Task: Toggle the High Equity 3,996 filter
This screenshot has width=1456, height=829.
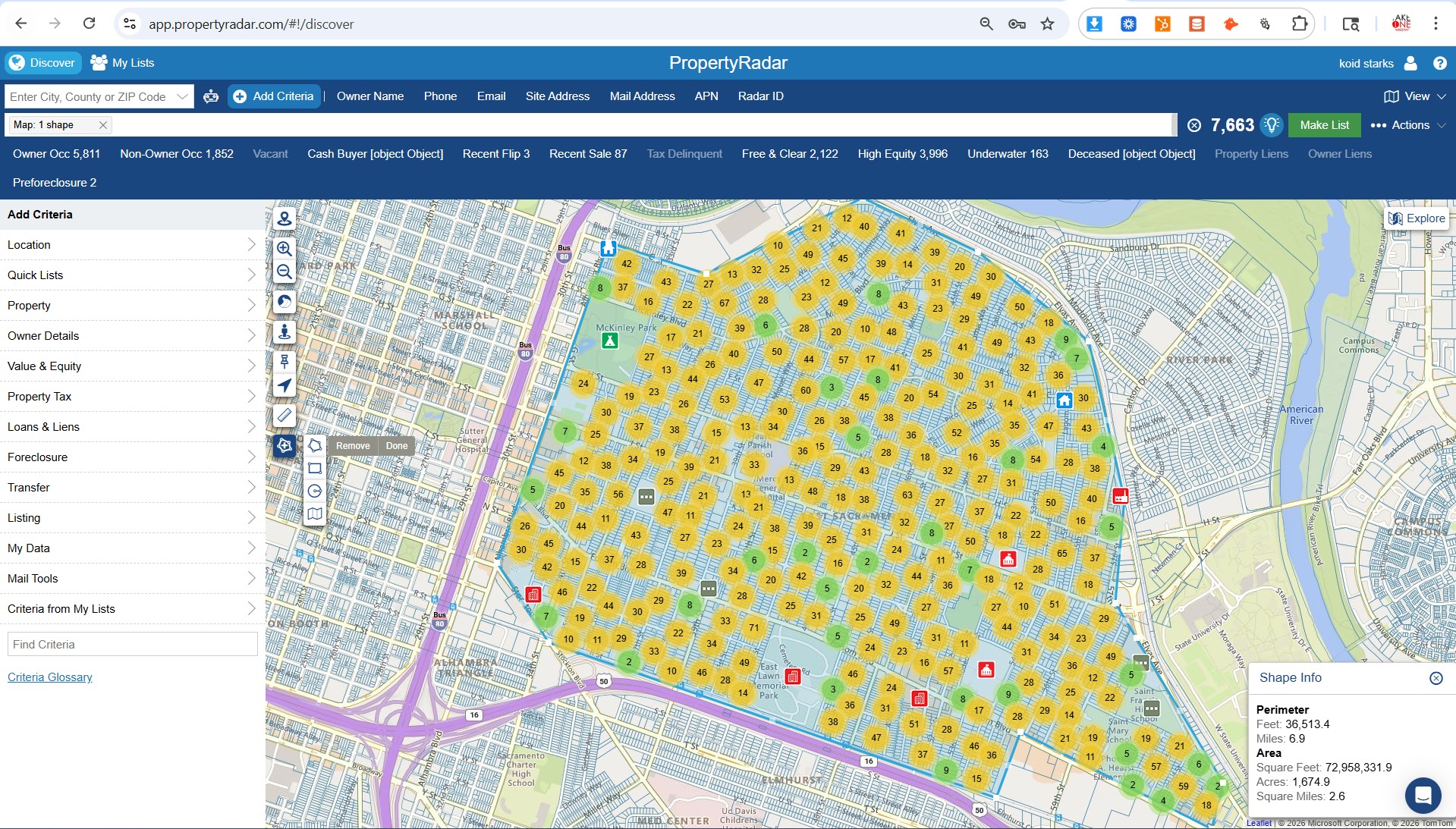Action: point(903,154)
